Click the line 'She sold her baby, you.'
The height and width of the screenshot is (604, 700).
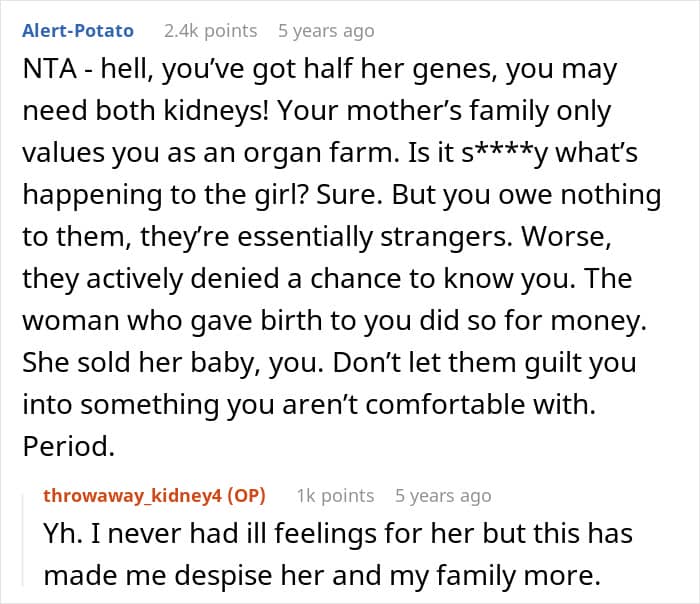tap(173, 363)
